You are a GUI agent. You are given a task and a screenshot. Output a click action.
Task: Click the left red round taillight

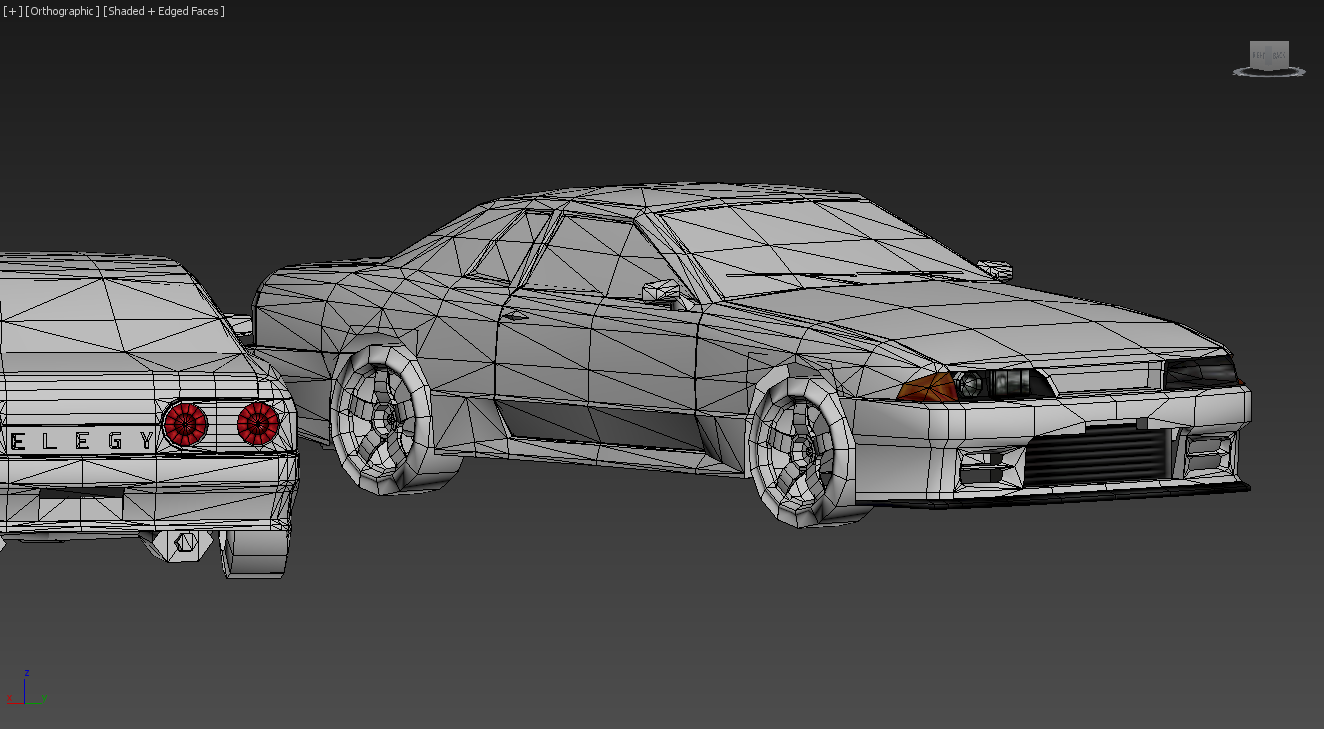point(185,424)
